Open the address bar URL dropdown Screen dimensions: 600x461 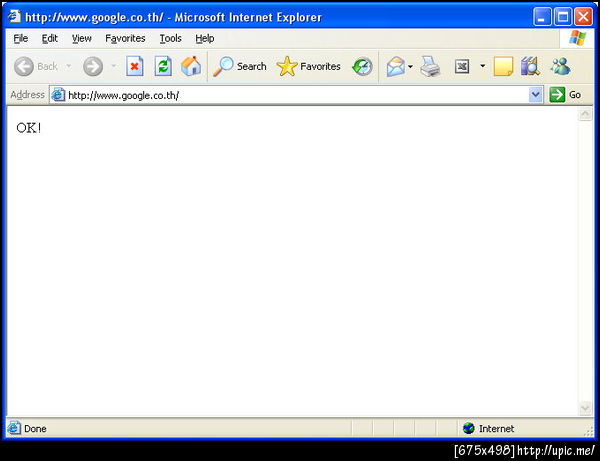(x=536, y=94)
